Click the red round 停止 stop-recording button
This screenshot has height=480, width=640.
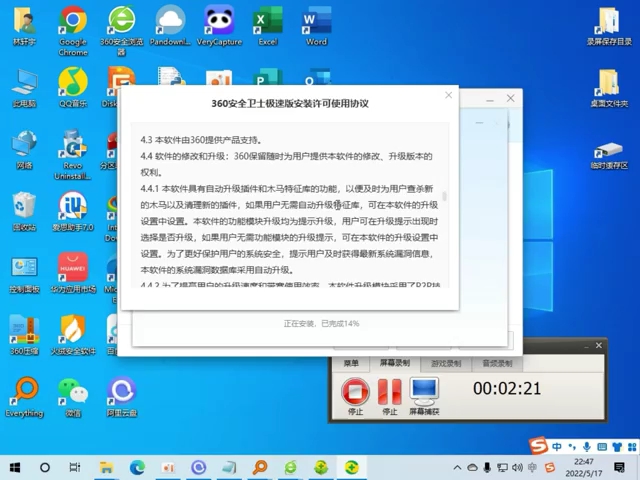(x=355, y=392)
